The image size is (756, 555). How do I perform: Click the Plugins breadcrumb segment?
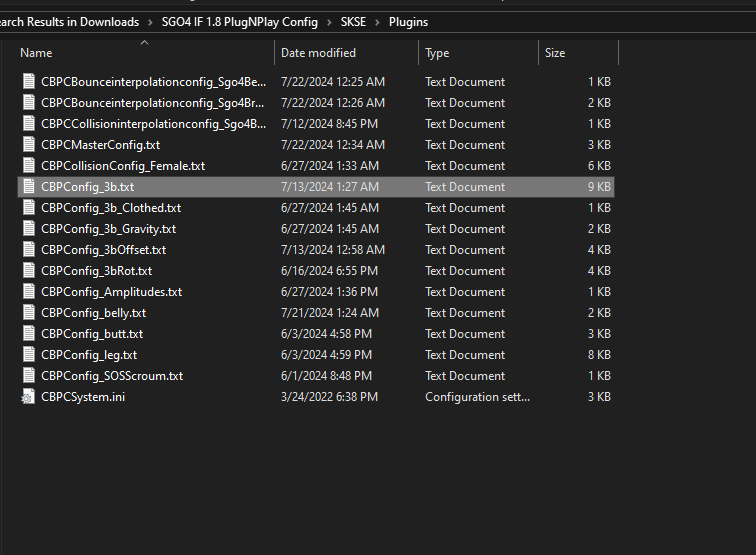coord(408,22)
